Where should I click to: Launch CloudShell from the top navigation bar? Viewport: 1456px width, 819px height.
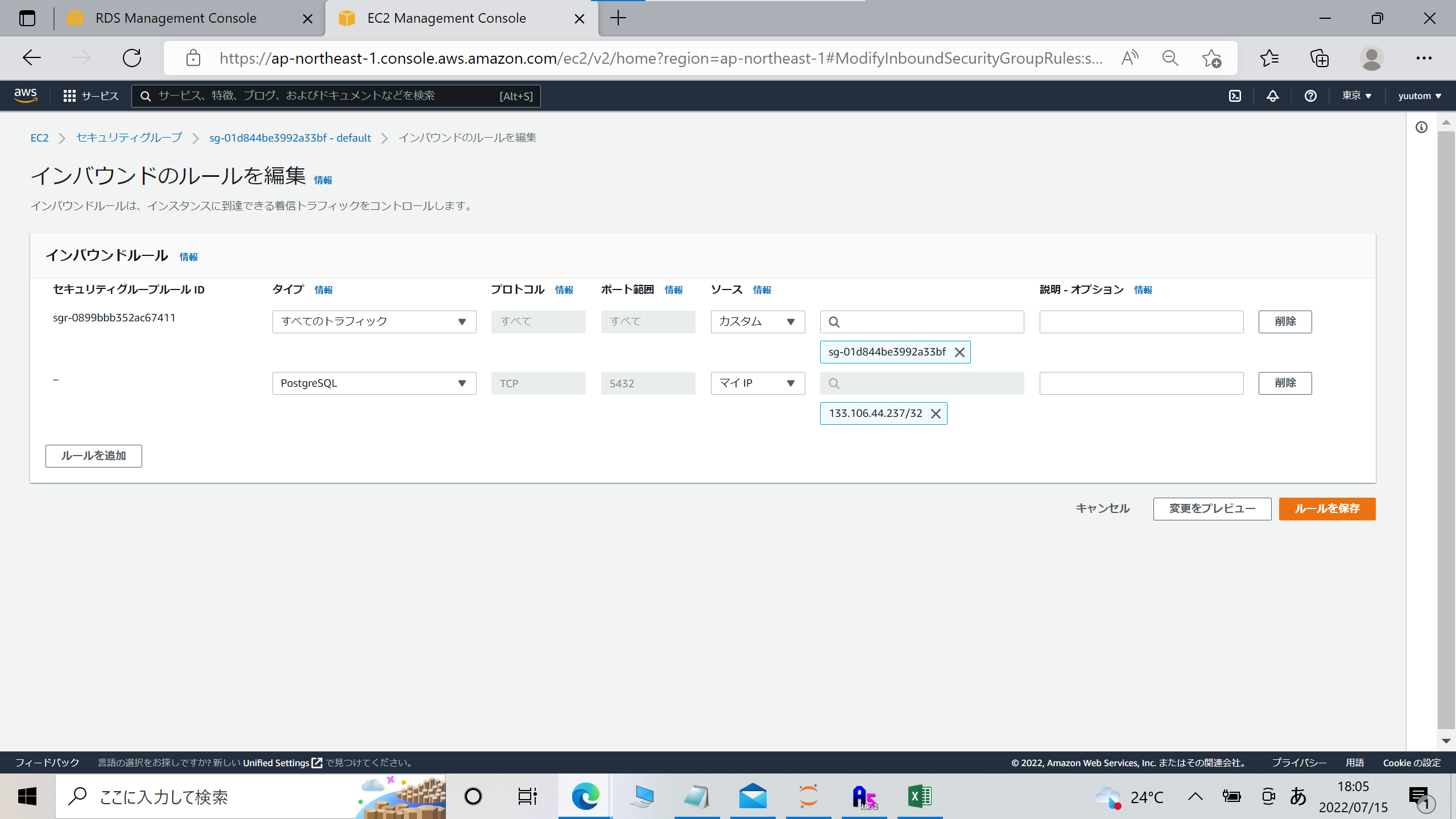[1235, 96]
